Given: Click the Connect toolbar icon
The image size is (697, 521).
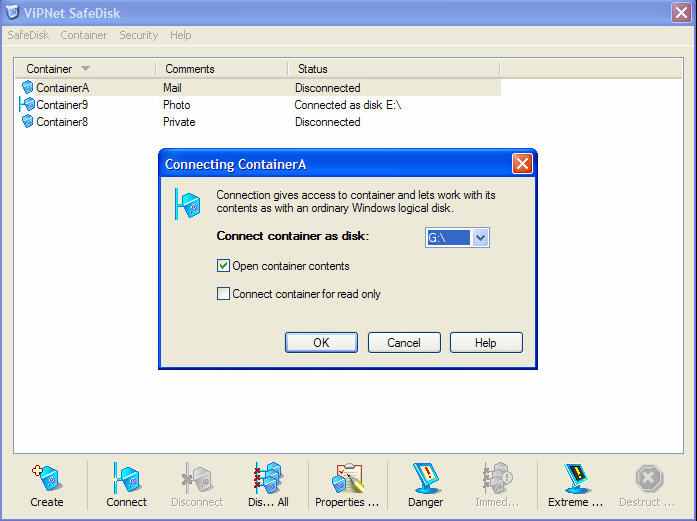Looking at the screenshot, I should click(x=126, y=478).
